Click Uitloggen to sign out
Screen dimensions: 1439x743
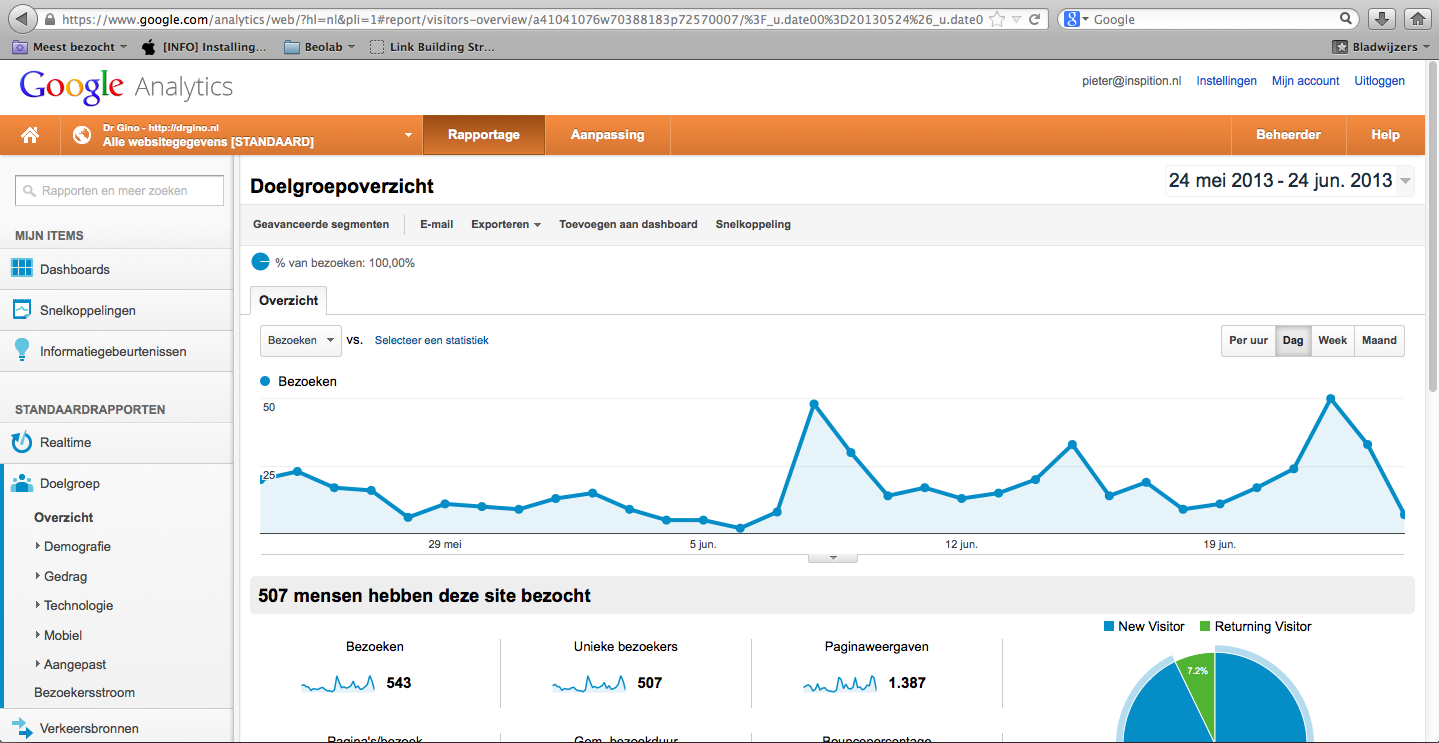pyautogui.click(x=1380, y=81)
